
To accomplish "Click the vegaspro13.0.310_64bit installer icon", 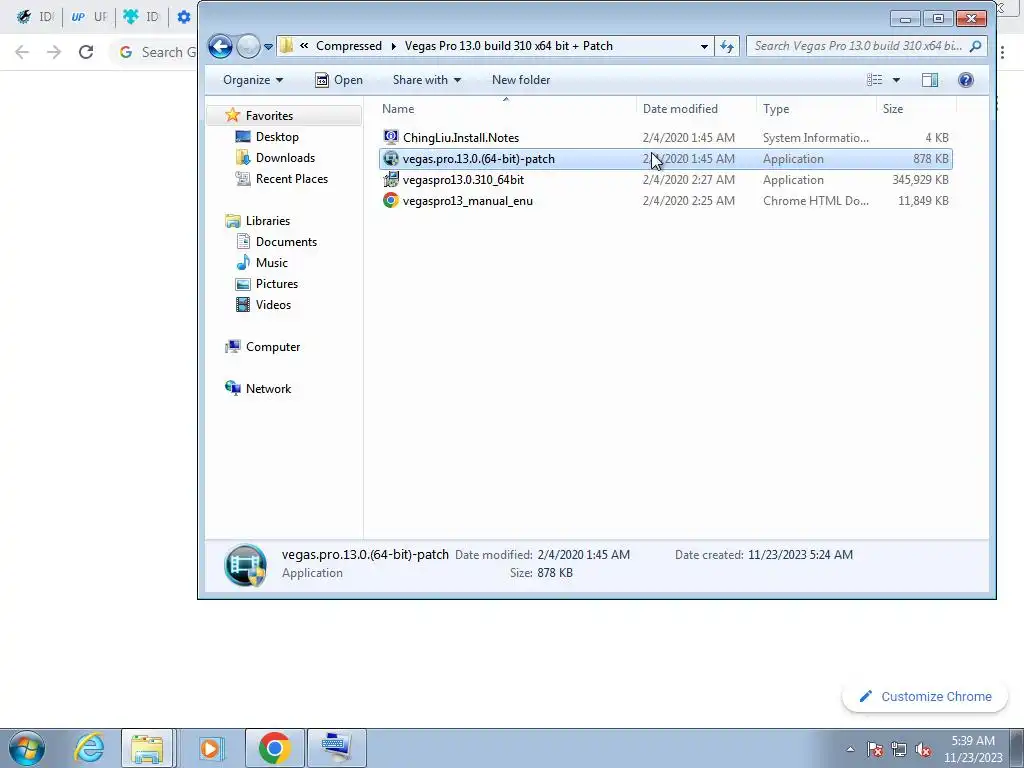I will [391, 180].
